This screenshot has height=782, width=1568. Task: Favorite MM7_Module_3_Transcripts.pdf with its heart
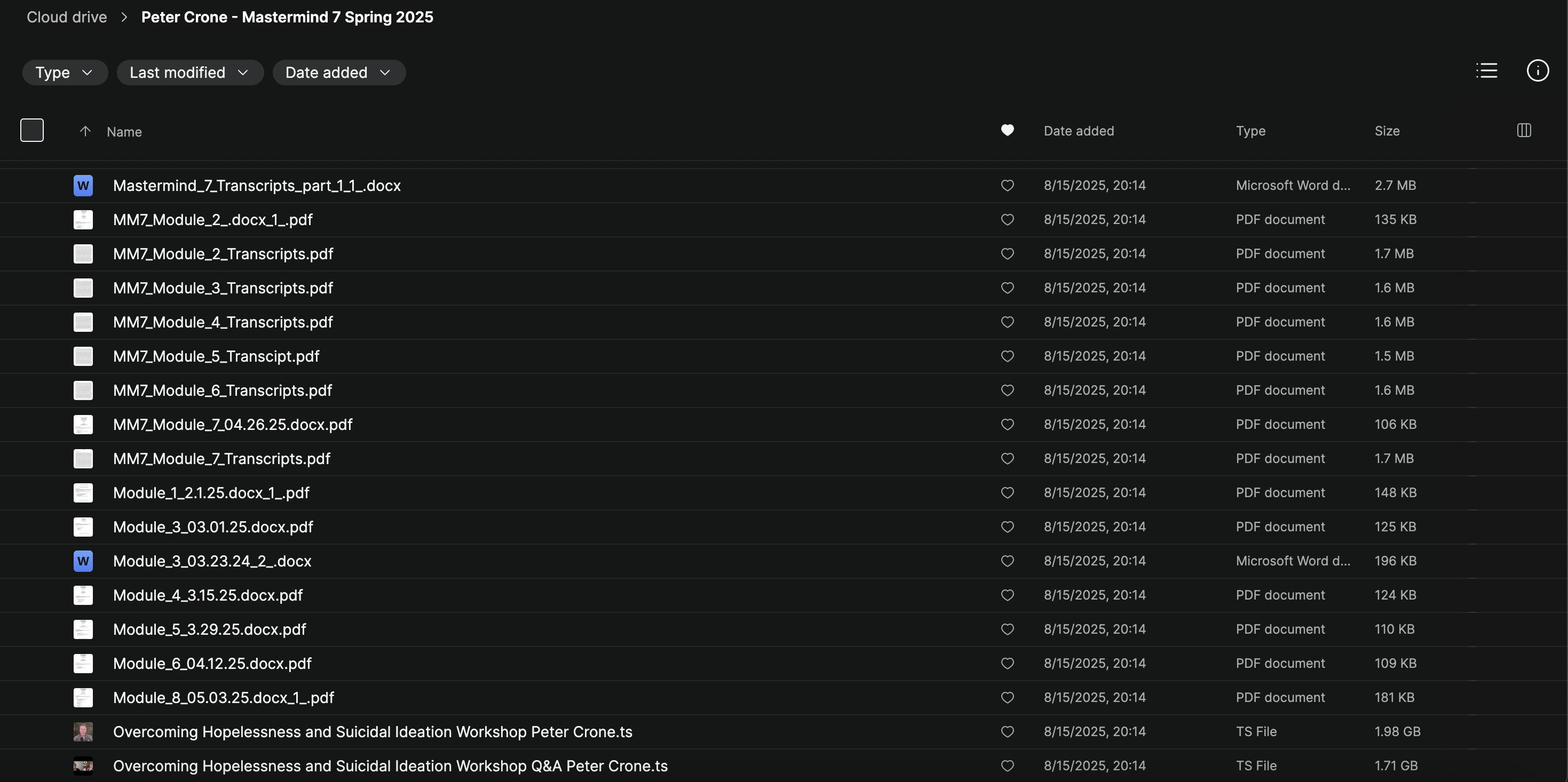click(1008, 288)
